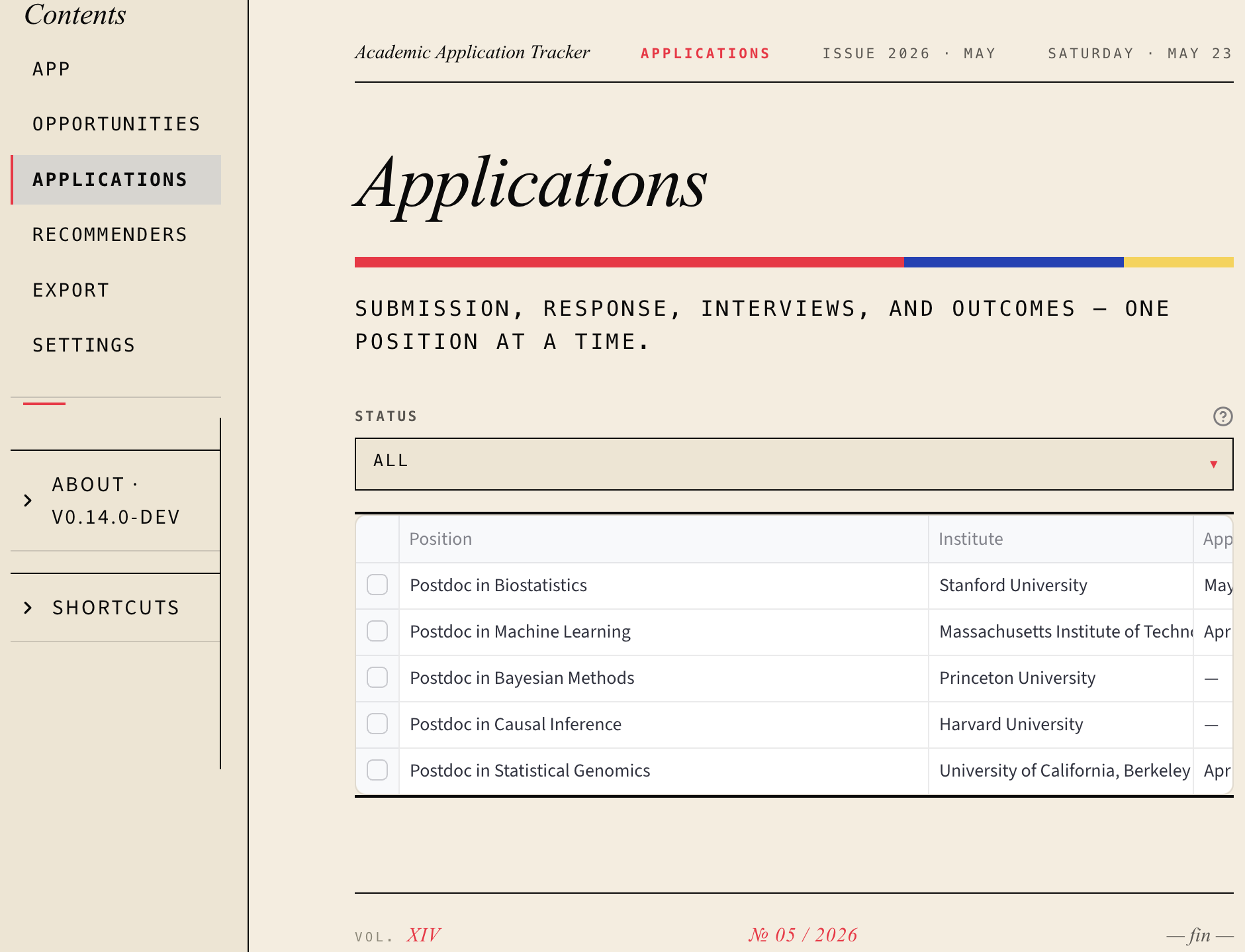Click the Massachusetts Institute of Technology cell
The image size is (1245, 952).
[x=1060, y=632]
